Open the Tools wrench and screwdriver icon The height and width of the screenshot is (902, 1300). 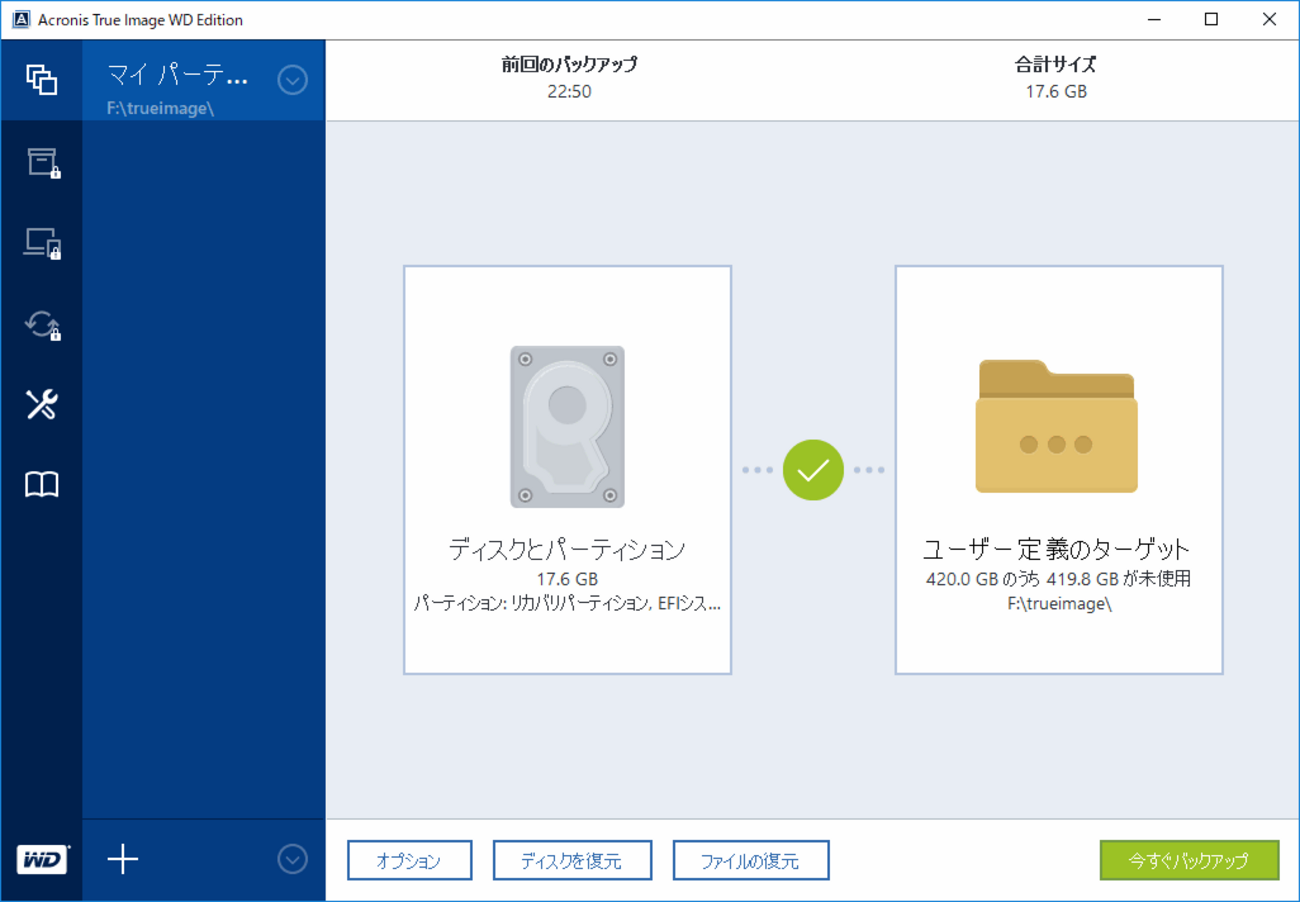41,405
